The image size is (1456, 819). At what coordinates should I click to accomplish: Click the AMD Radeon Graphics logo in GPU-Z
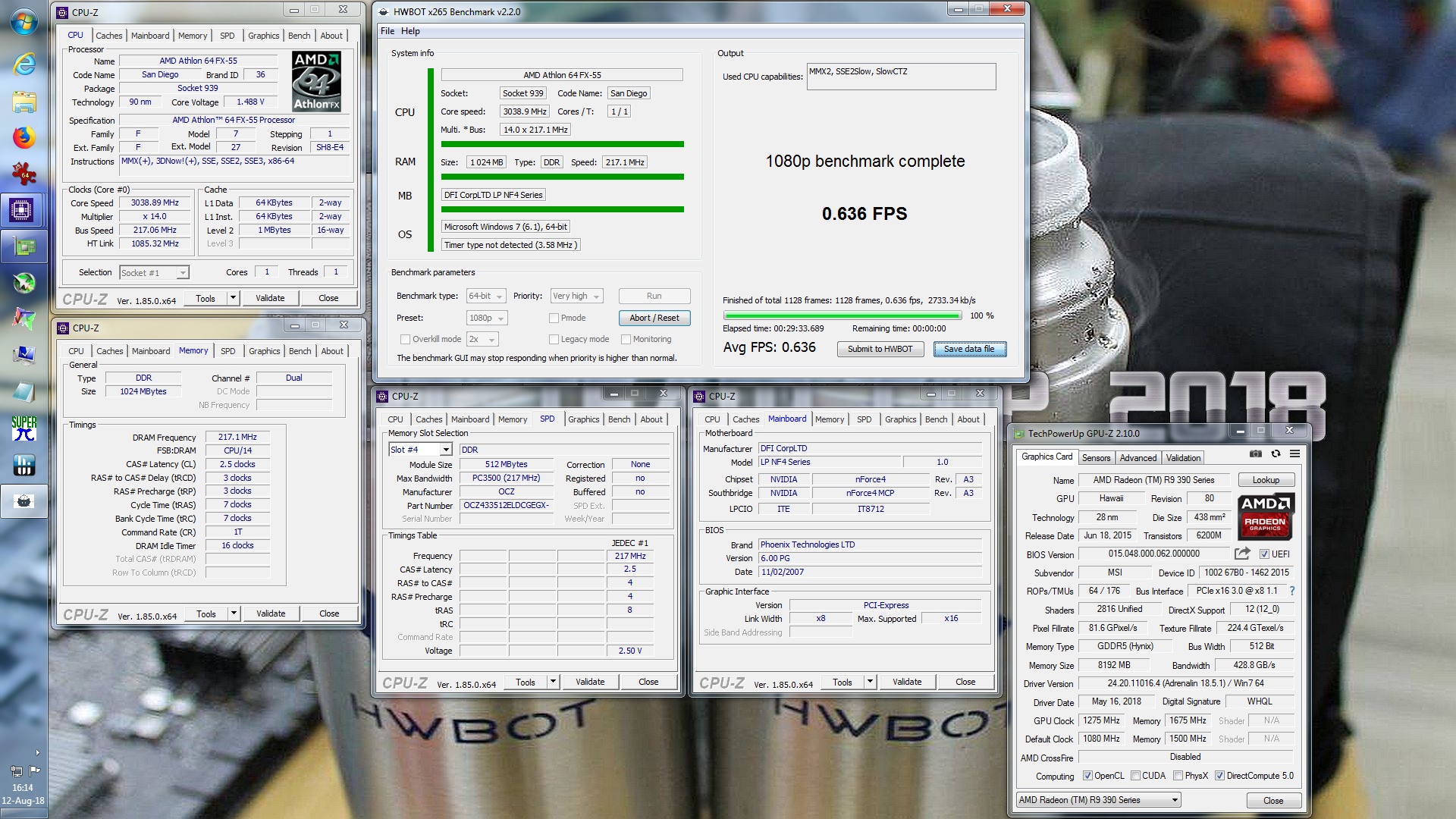coord(1266,516)
